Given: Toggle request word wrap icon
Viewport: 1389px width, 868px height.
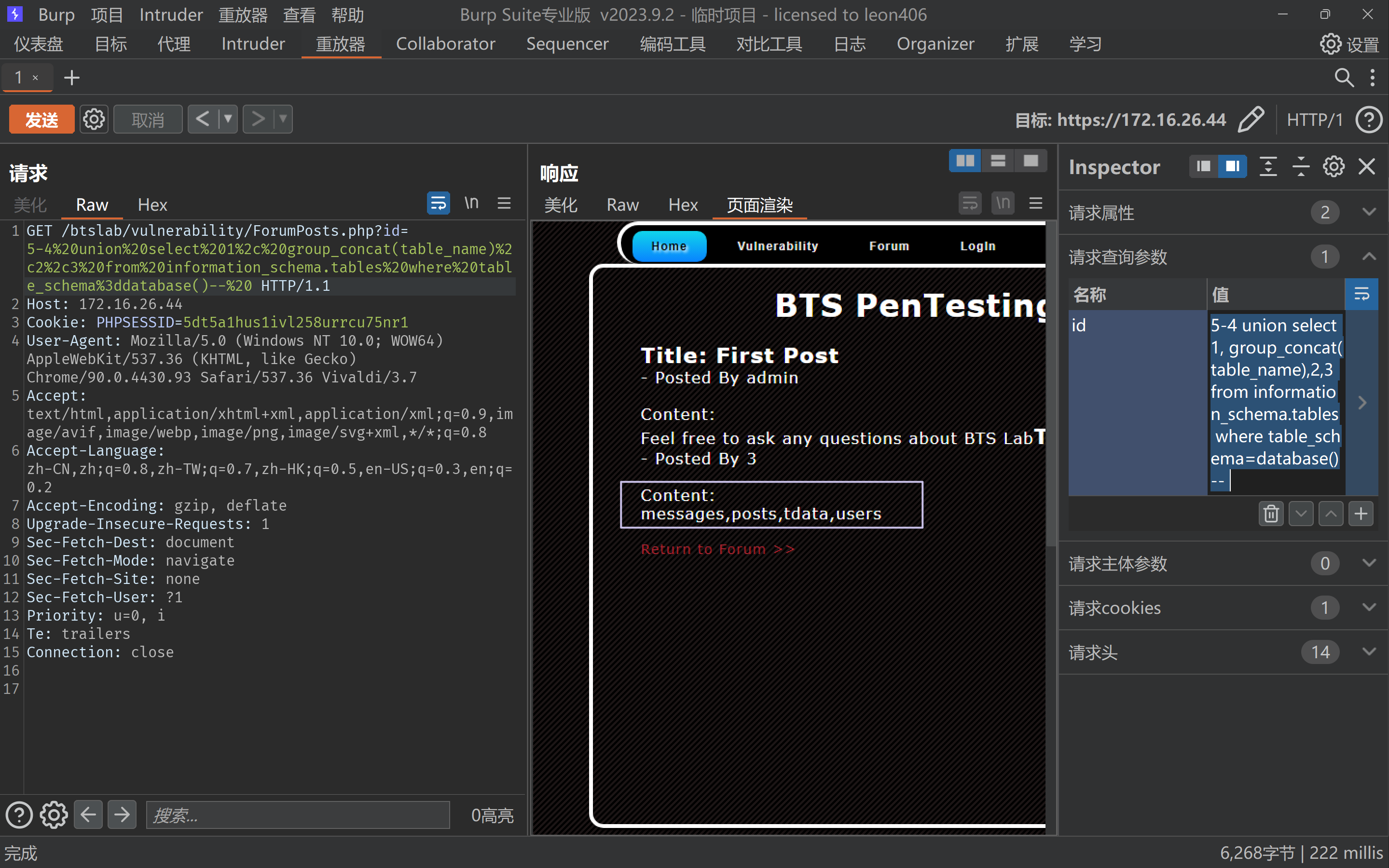Looking at the screenshot, I should (x=438, y=203).
